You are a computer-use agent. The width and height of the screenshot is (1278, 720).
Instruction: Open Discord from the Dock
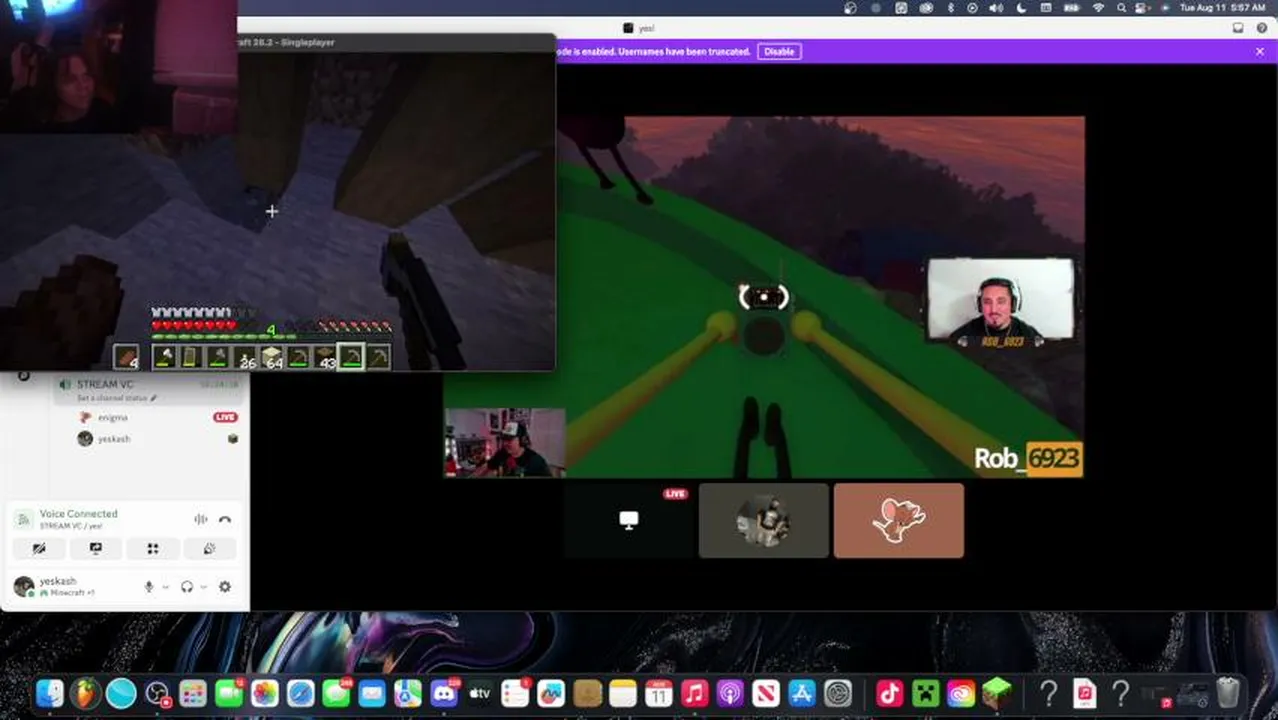(444, 693)
